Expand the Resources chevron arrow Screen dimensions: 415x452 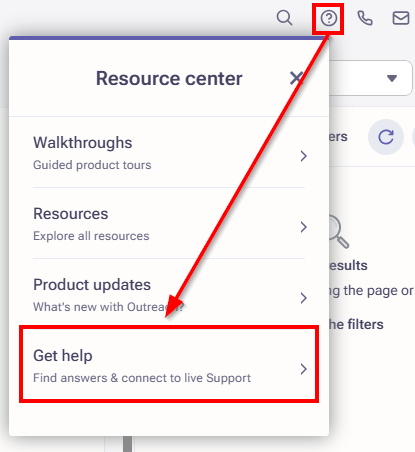click(303, 227)
